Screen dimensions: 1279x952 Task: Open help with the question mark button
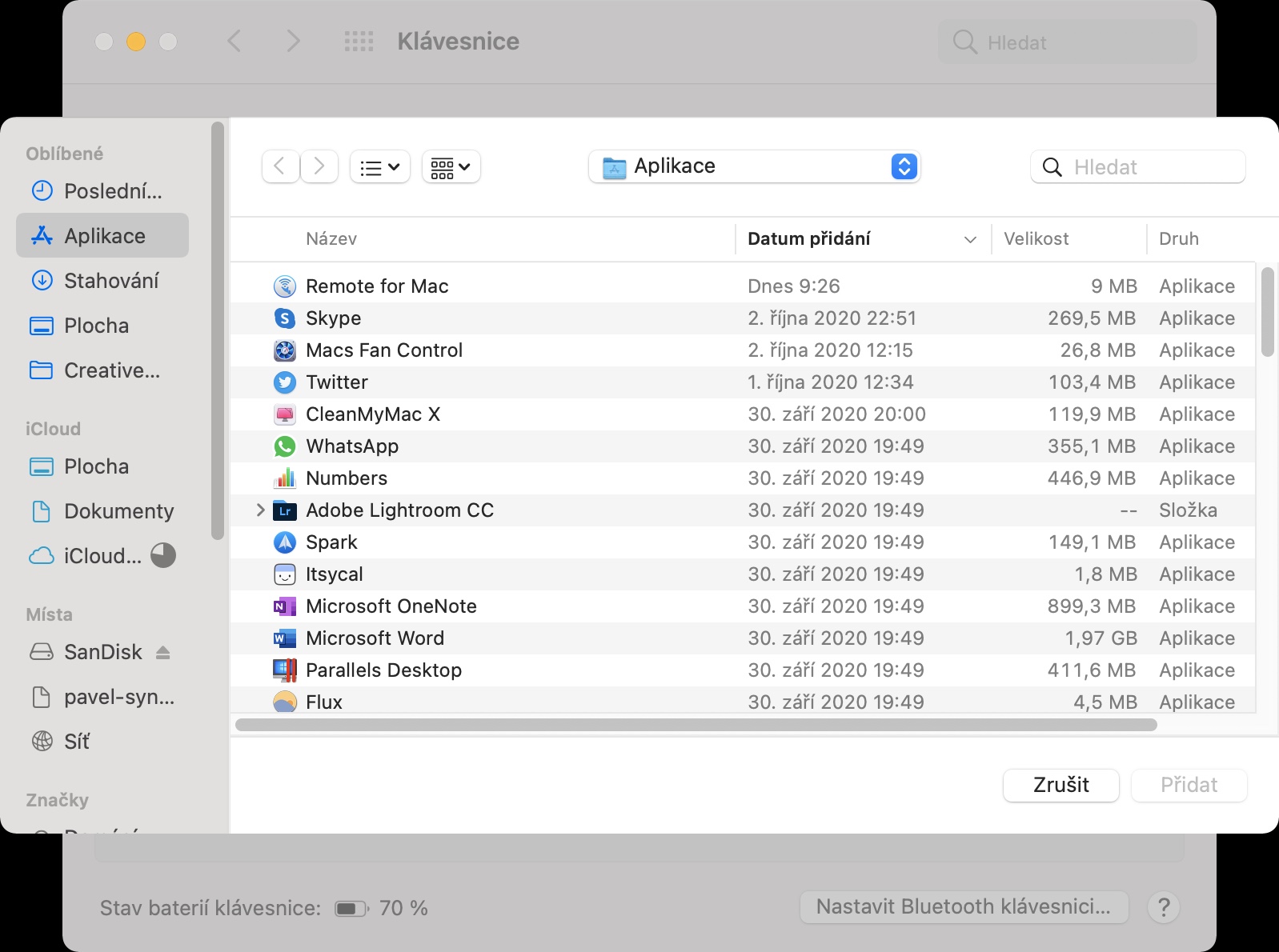[x=1164, y=907]
